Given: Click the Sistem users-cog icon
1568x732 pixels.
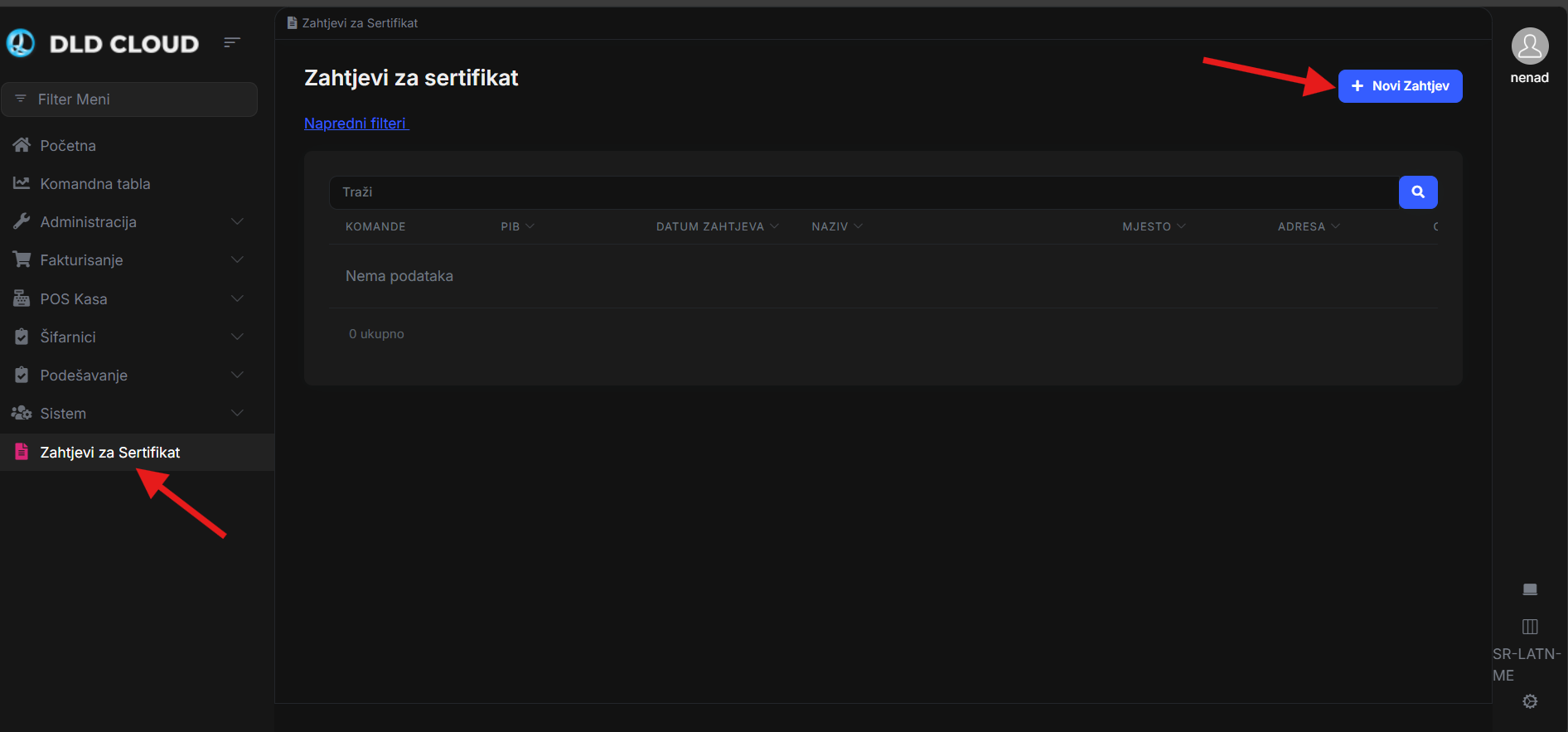Looking at the screenshot, I should (x=22, y=413).
